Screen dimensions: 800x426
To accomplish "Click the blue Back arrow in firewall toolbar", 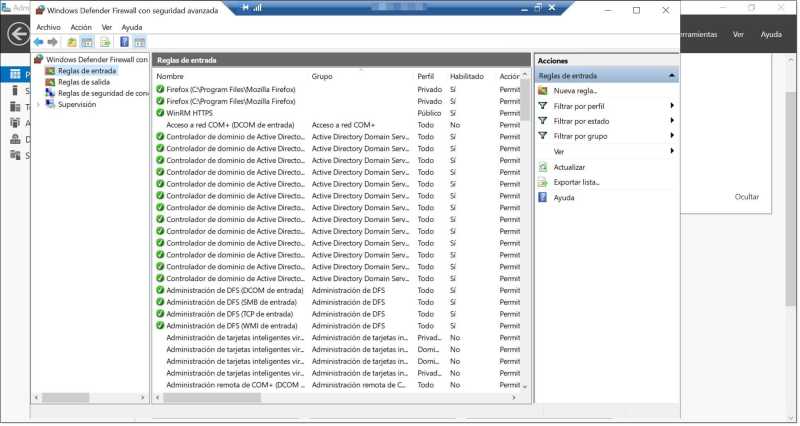I will pos(38,42).
